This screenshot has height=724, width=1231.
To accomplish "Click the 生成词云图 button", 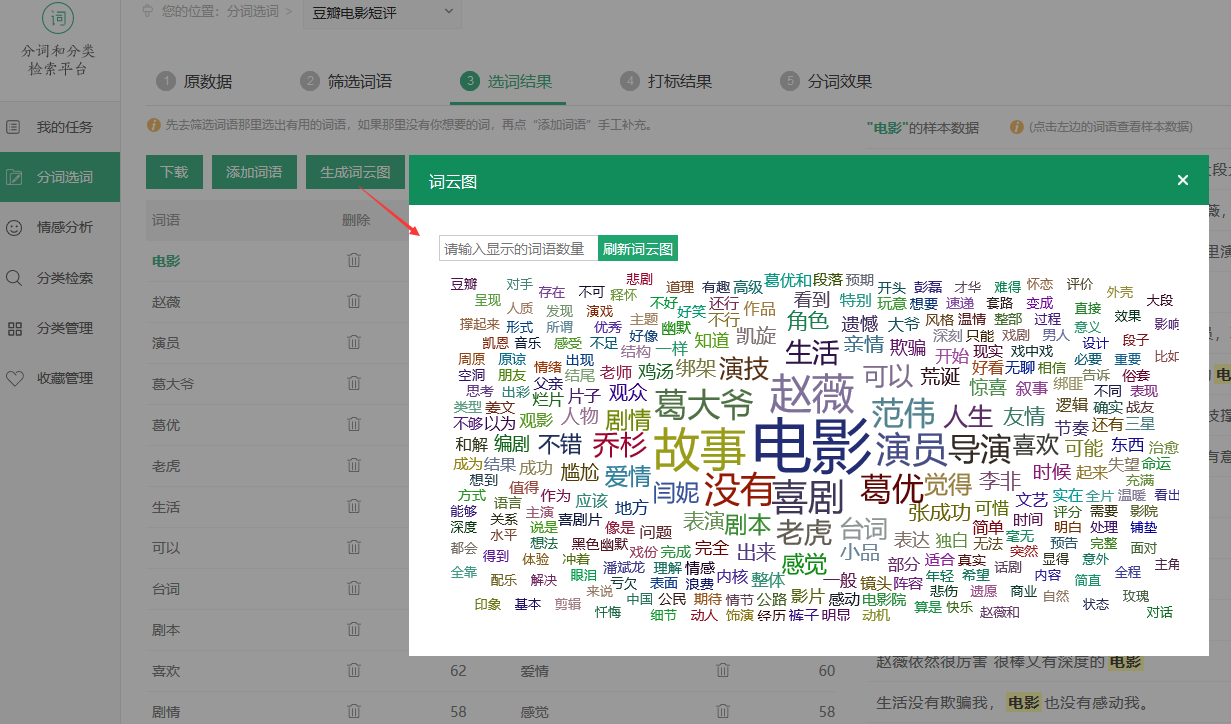I will [x=355, y=172].
